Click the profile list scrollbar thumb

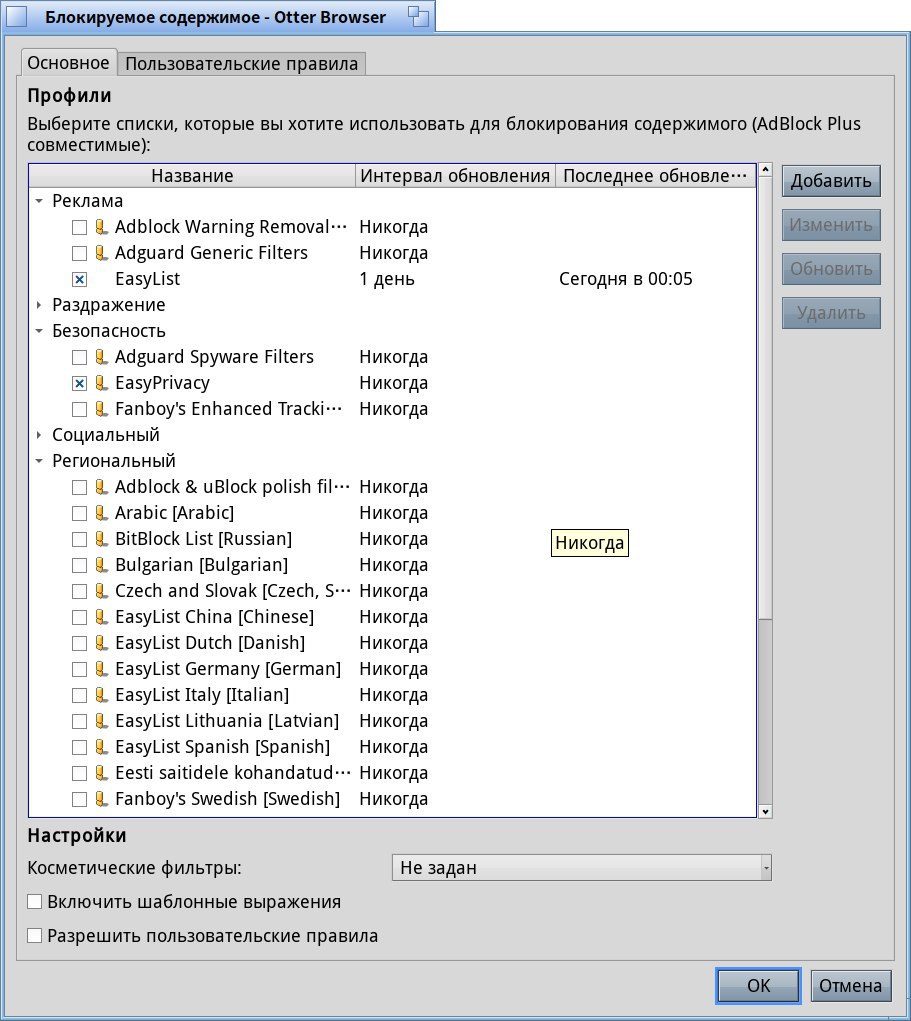766,397
